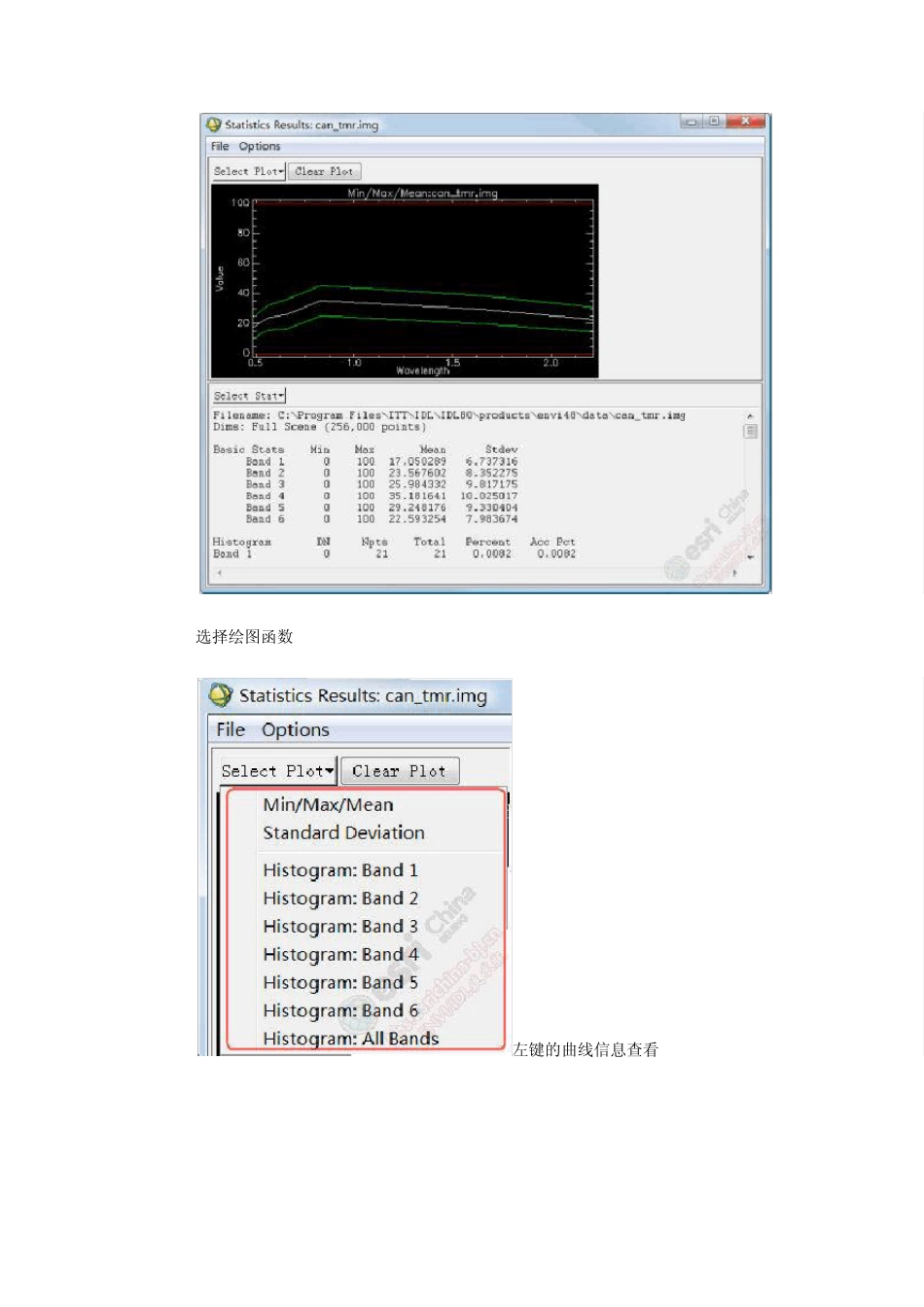This screenshot has width=924, height=1307.
Task: Select the Band 3 statistics row
Action: pos(381,484)
